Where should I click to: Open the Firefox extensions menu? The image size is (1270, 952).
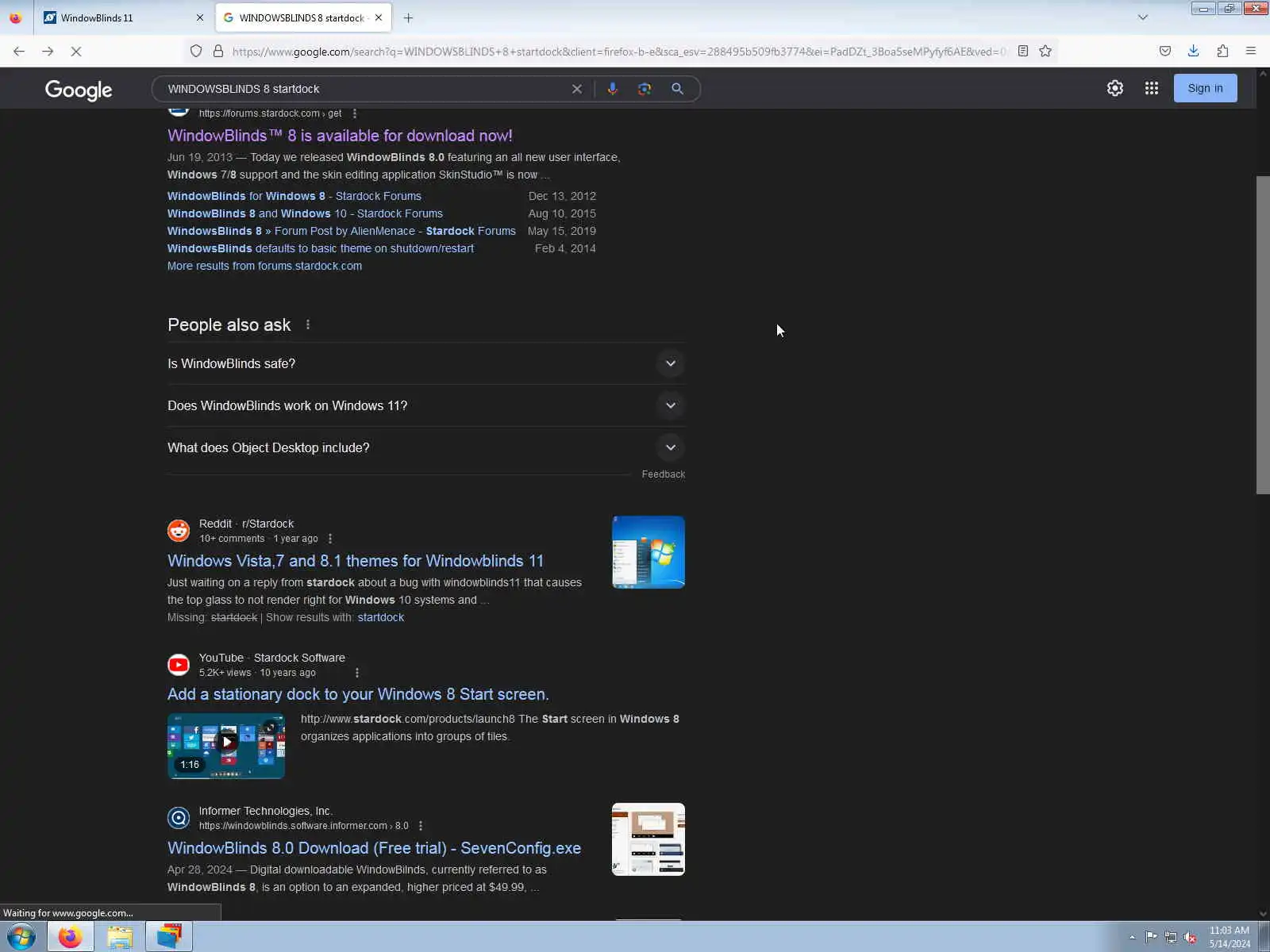pyautogui.click(x=1222, y=51)
